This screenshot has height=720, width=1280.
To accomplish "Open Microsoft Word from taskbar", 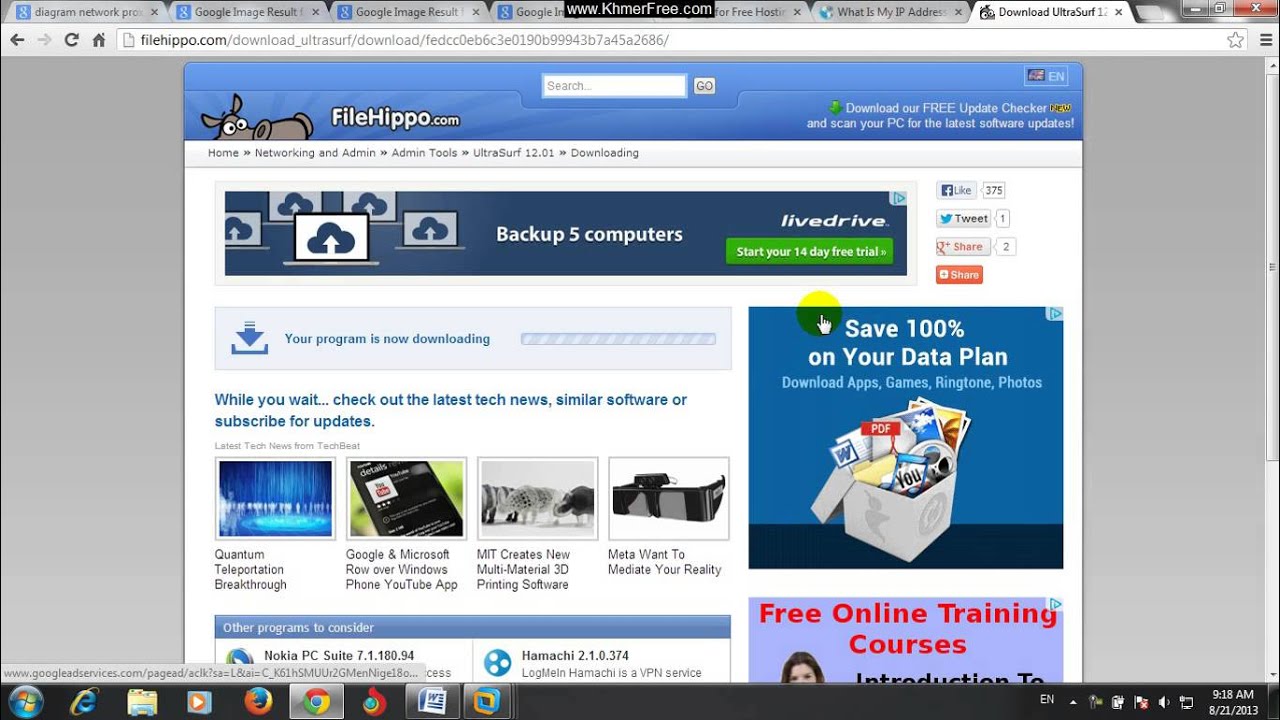I will 432,702.
